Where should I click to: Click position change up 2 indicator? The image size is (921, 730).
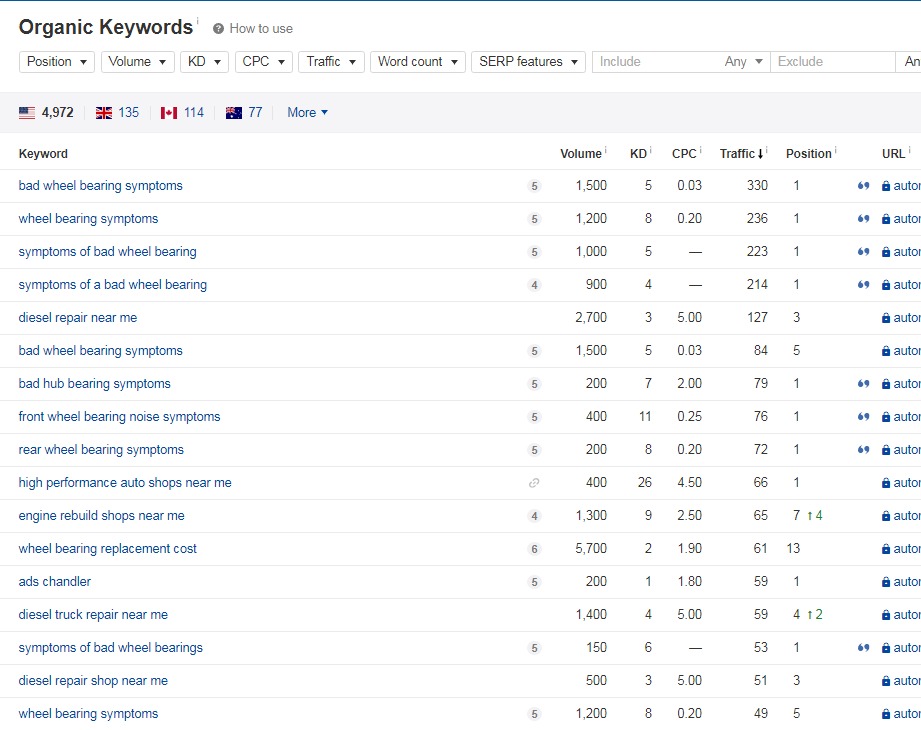click(815, 614)
